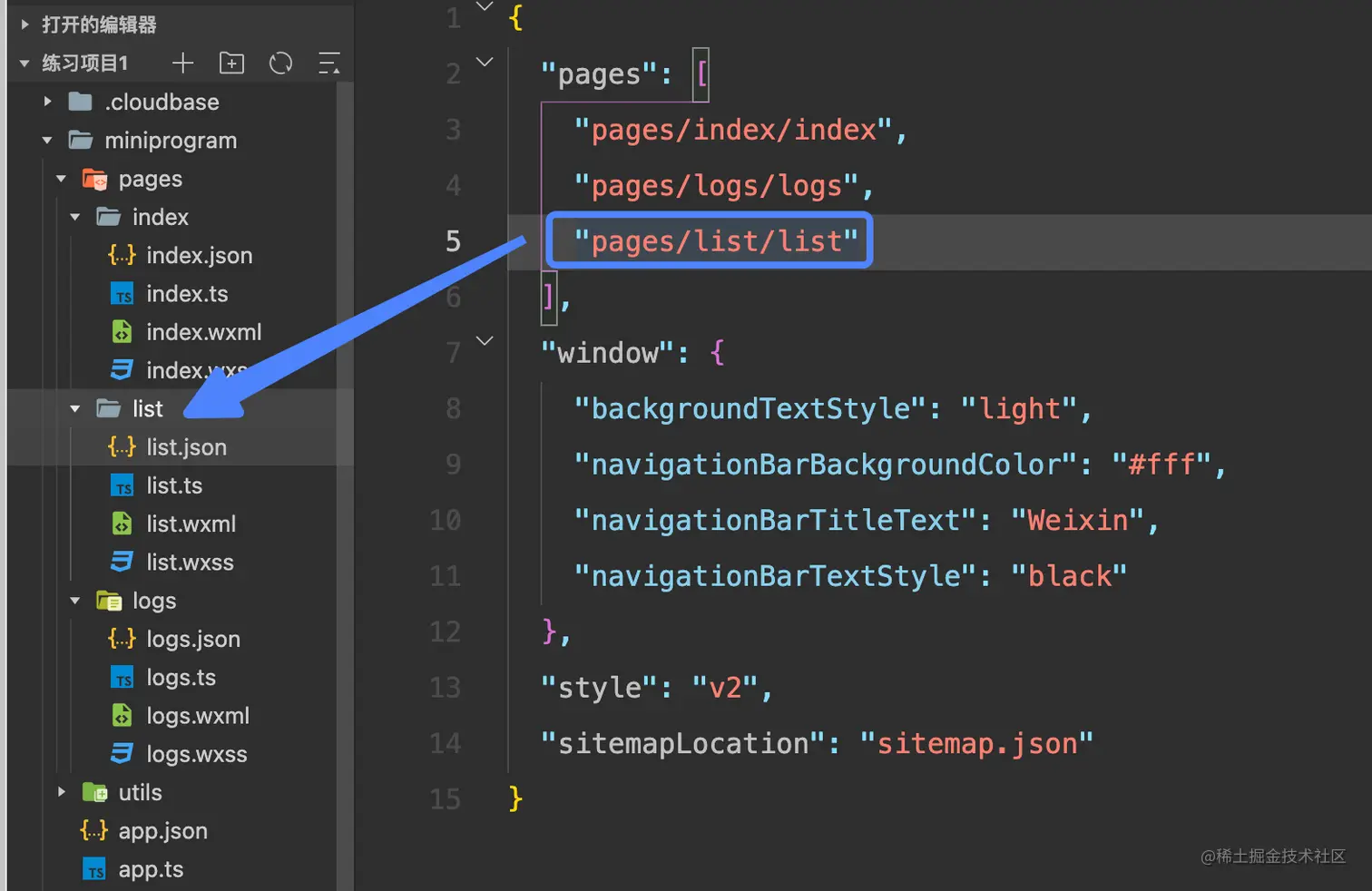Click the "black" value in editor

point(1070,576)
